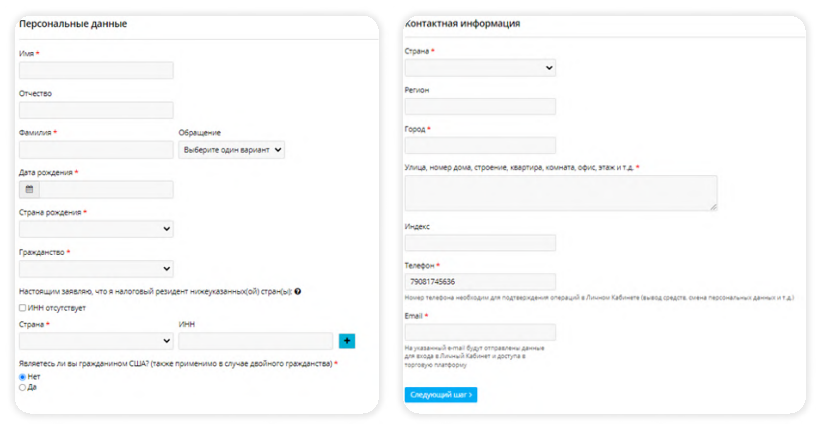Focus the 'Телефон' field
824x430 pixels.
tap(480, 282)
